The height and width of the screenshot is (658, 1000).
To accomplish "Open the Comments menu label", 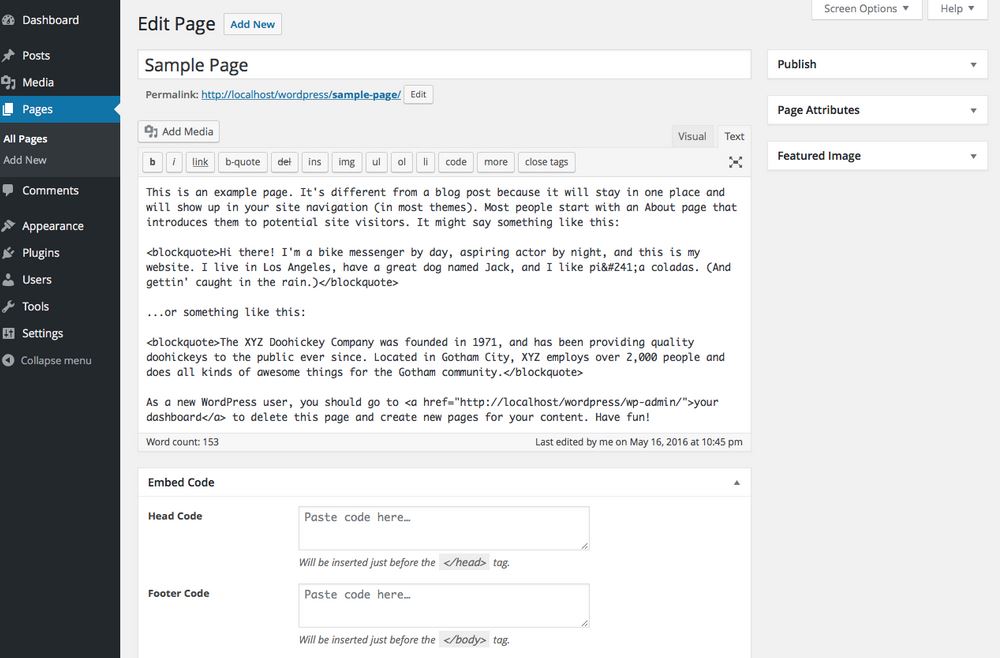I will point(50,190).
